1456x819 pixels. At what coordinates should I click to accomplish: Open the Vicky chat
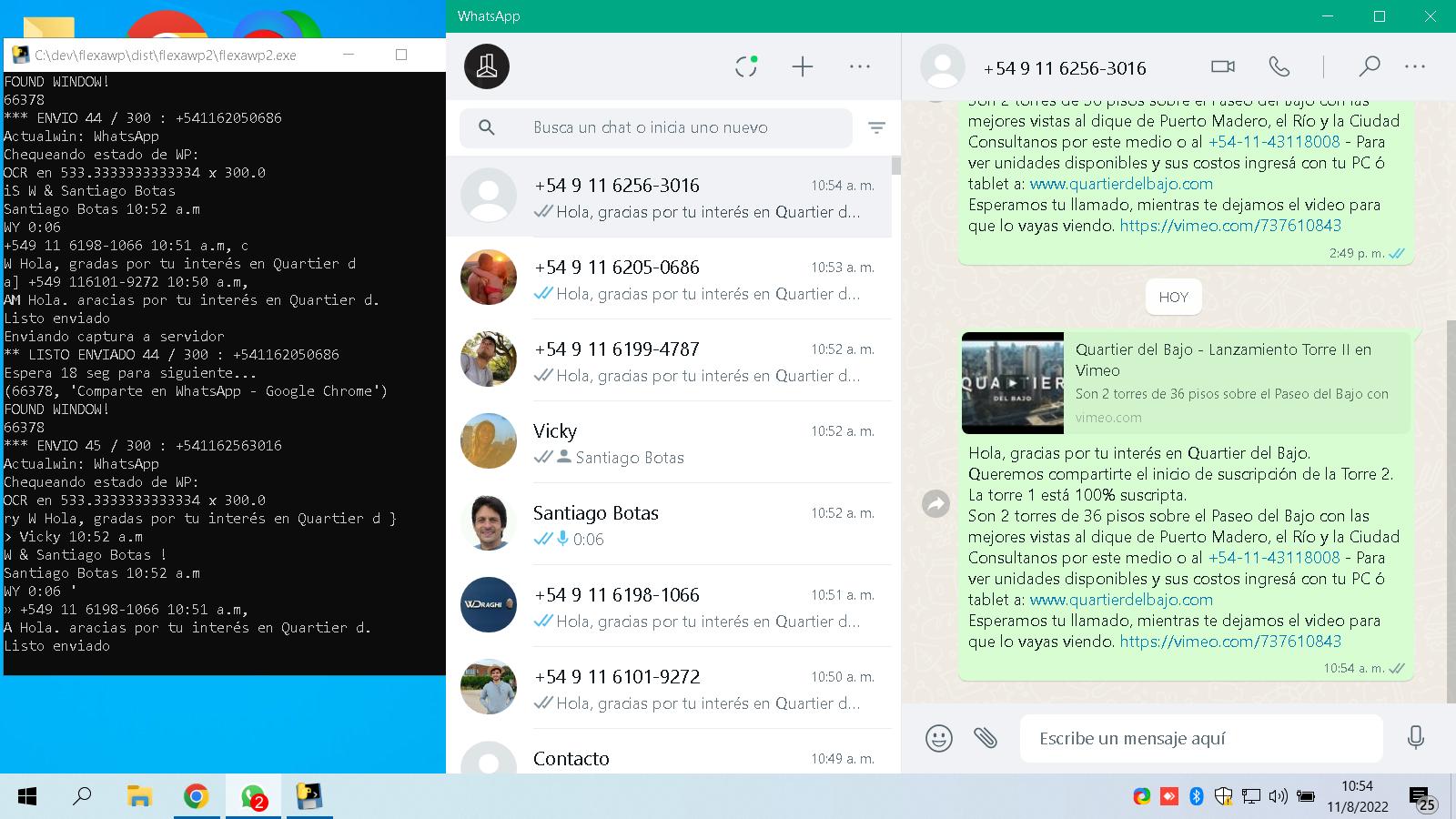click(x=669, y=442)
